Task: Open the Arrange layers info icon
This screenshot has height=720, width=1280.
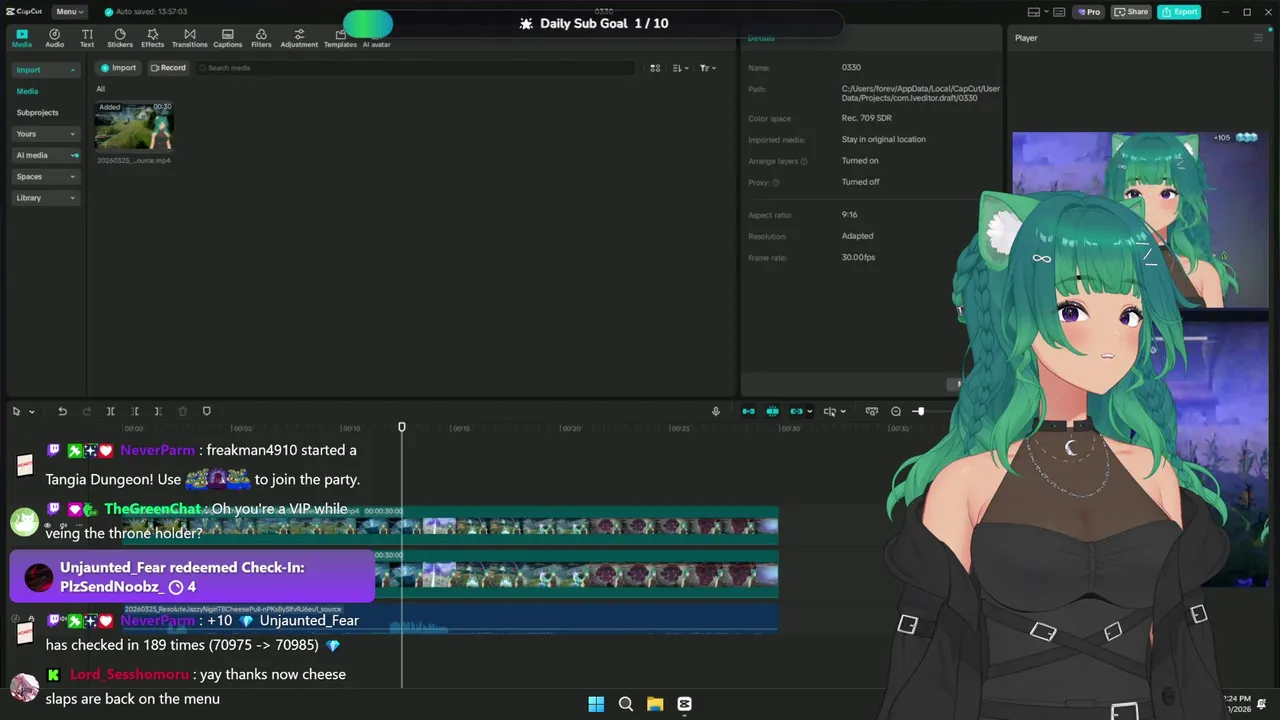Action: pyautogui.click(x=804, y=161)
